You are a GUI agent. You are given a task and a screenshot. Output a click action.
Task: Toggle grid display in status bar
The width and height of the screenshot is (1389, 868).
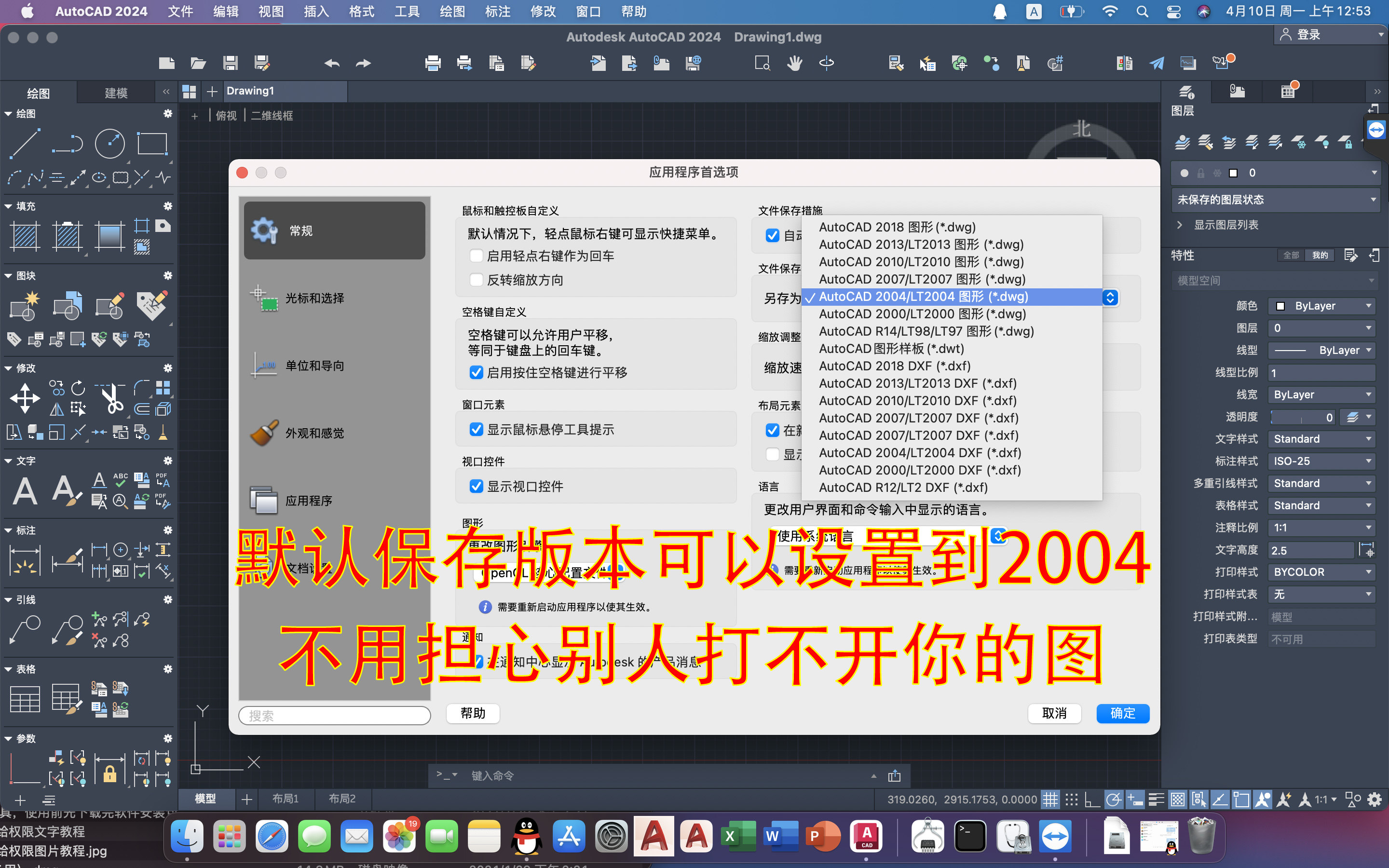(x=1050, y=799)
